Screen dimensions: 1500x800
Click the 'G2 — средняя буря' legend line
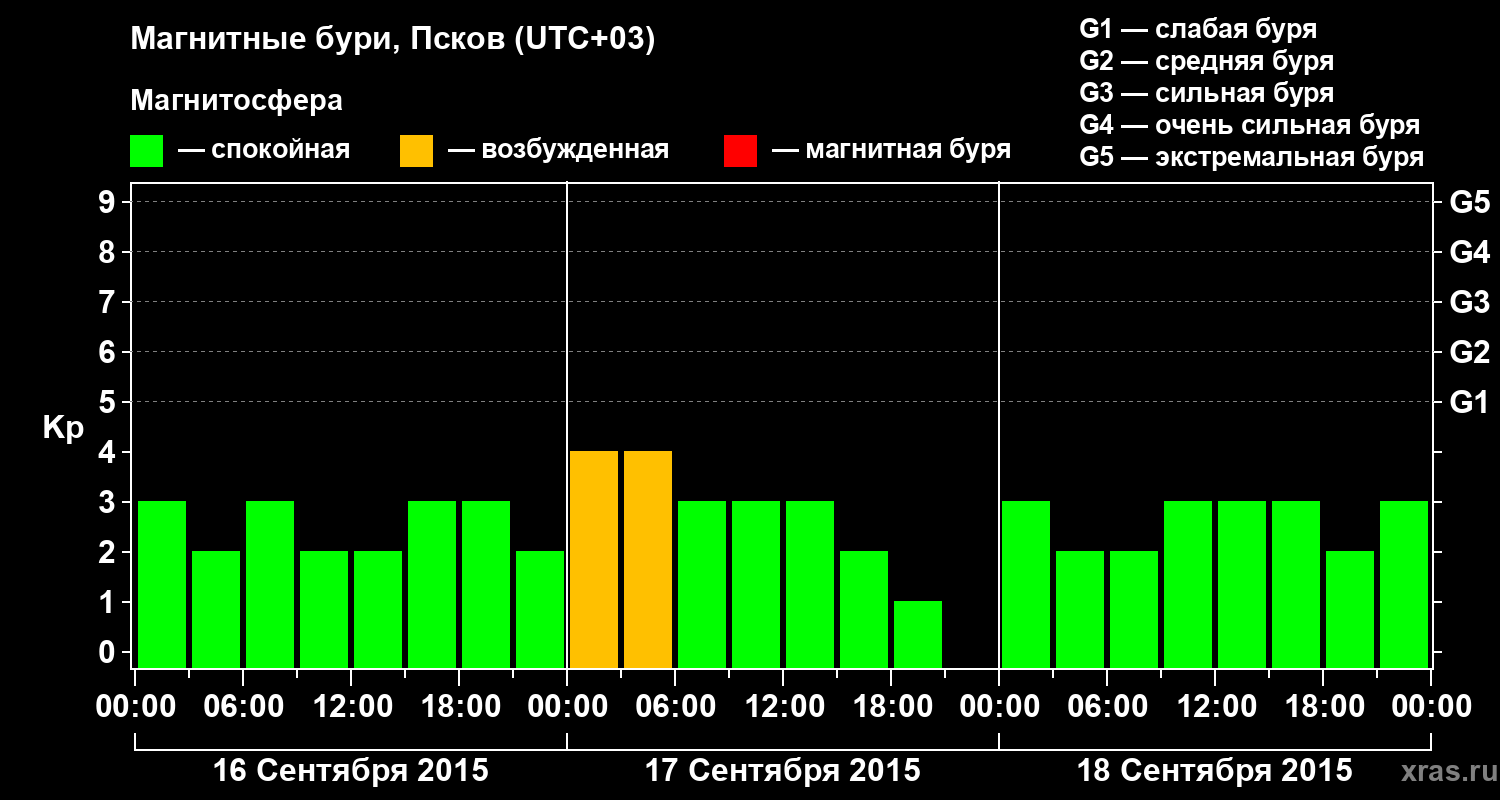pyautogui.click(x=1206, y=61)
